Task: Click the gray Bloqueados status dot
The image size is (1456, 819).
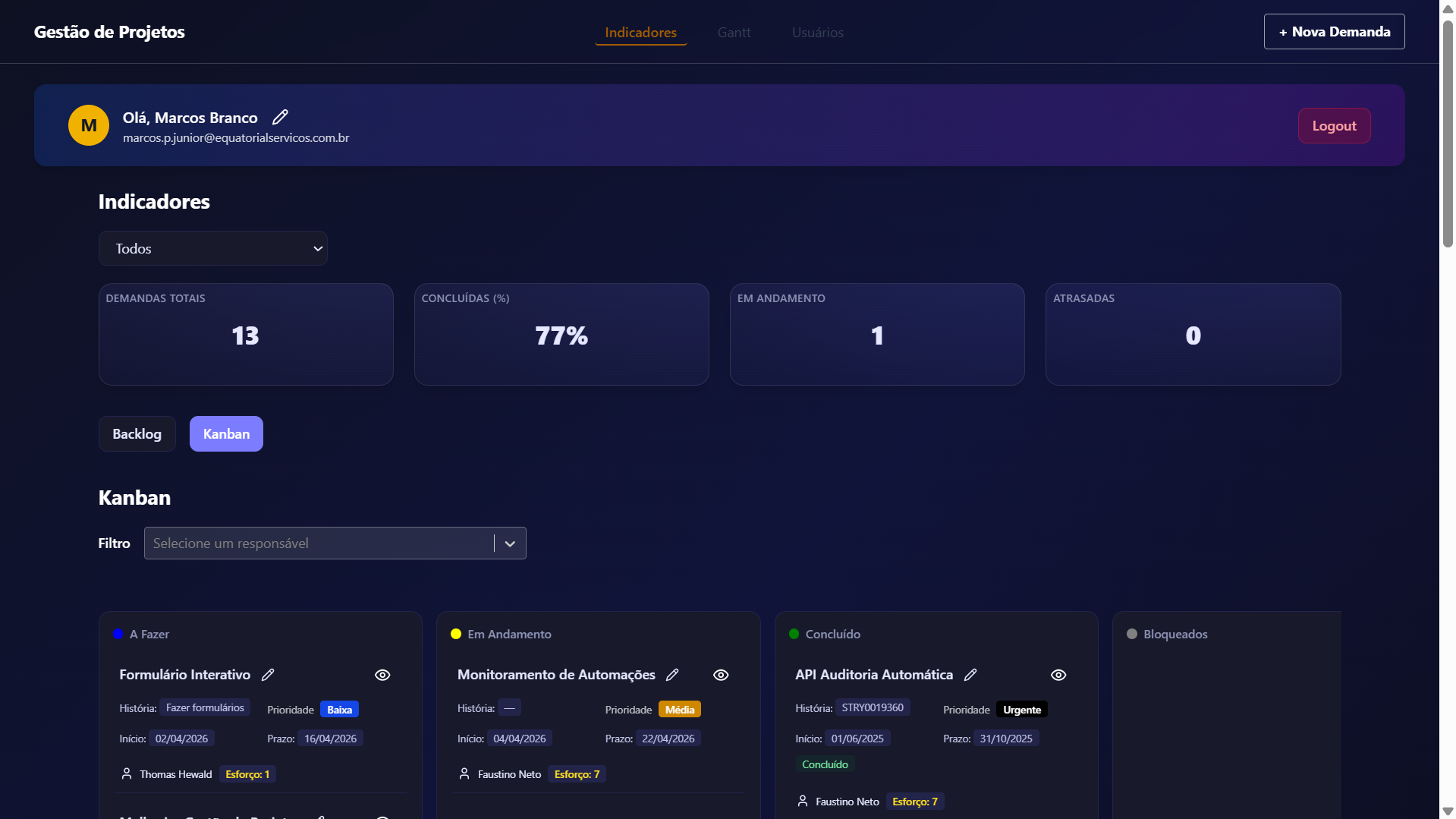Action: tap(1132, 634)
